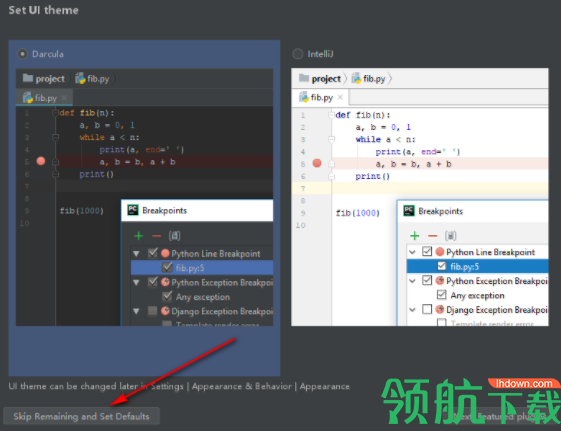Click the PyCharm PC icon in dark Breakpoints title
561x431 pixels.
pyautogui.click(x=133, y=210)
